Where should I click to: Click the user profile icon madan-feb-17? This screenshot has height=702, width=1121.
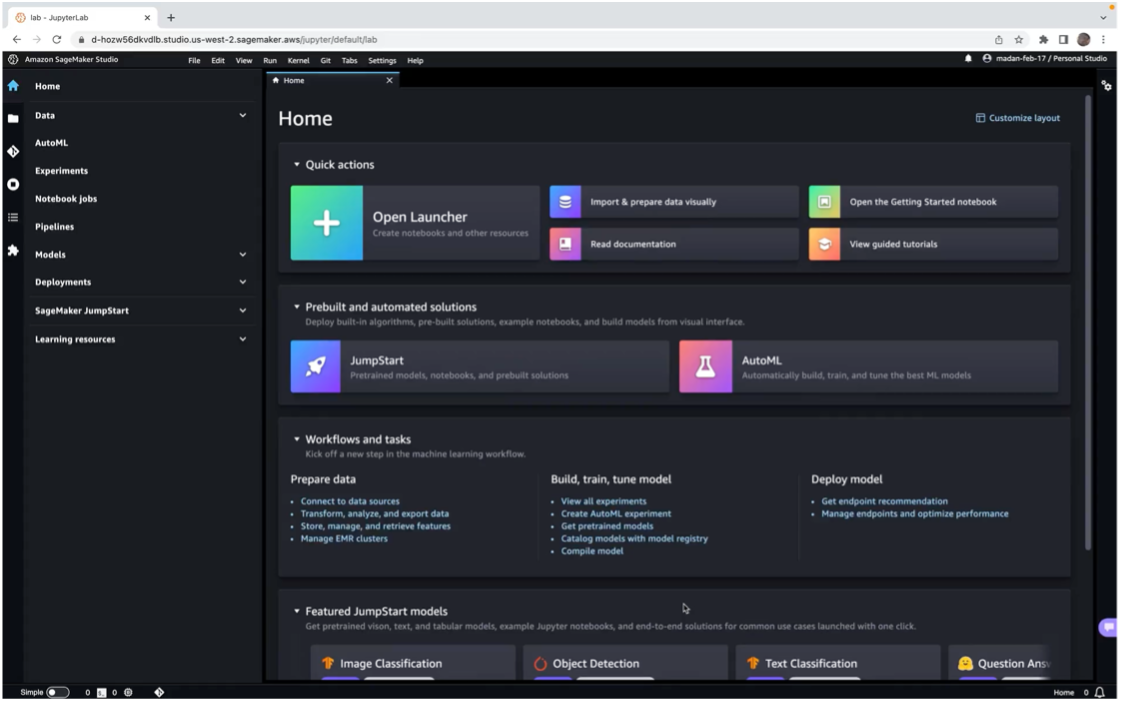[x=987, y=59]
